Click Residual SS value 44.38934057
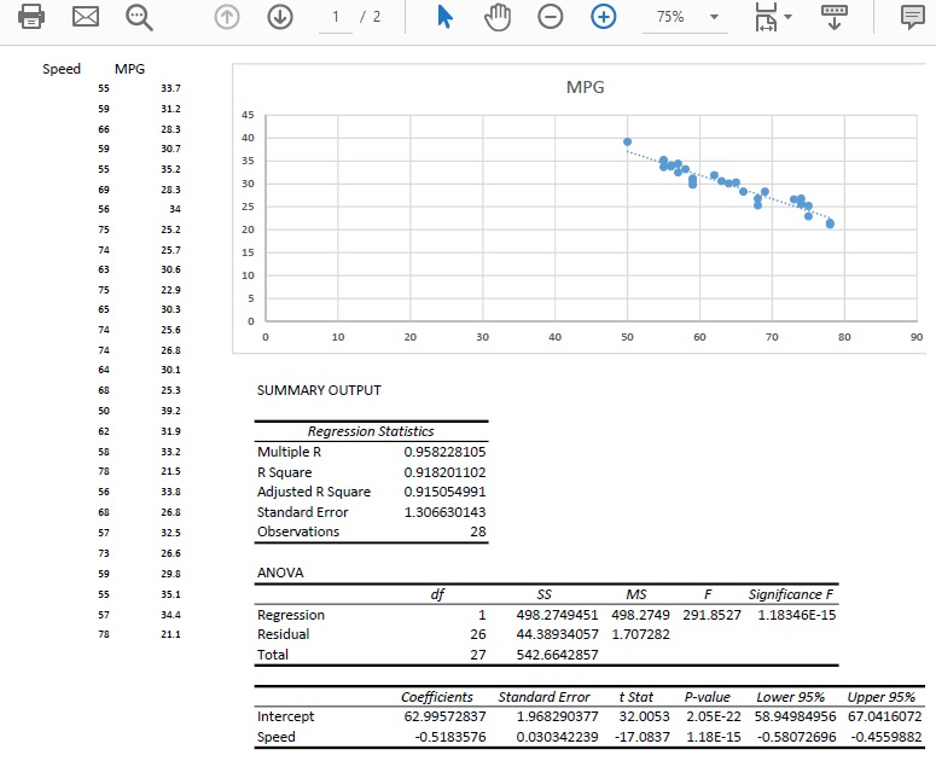 pyautogui.click(x=557, y=635)
